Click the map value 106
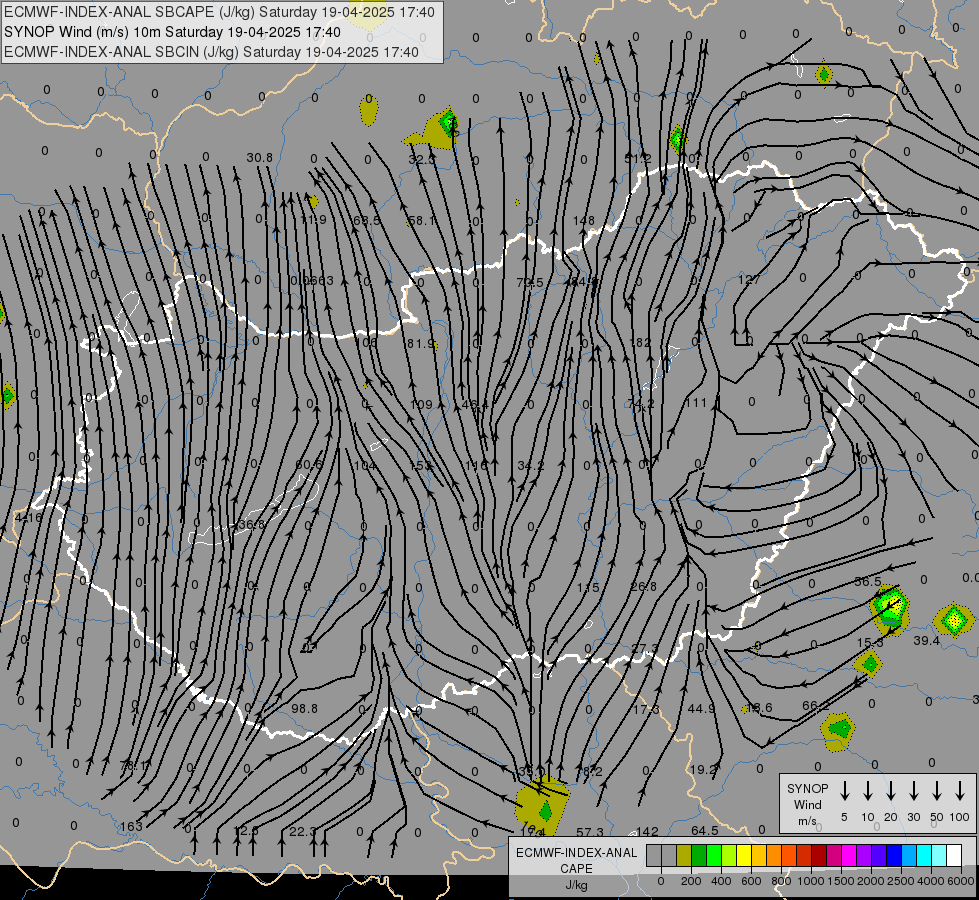This screenshot has width=979, height=900. pyautogui.click(x=366, y=342)
